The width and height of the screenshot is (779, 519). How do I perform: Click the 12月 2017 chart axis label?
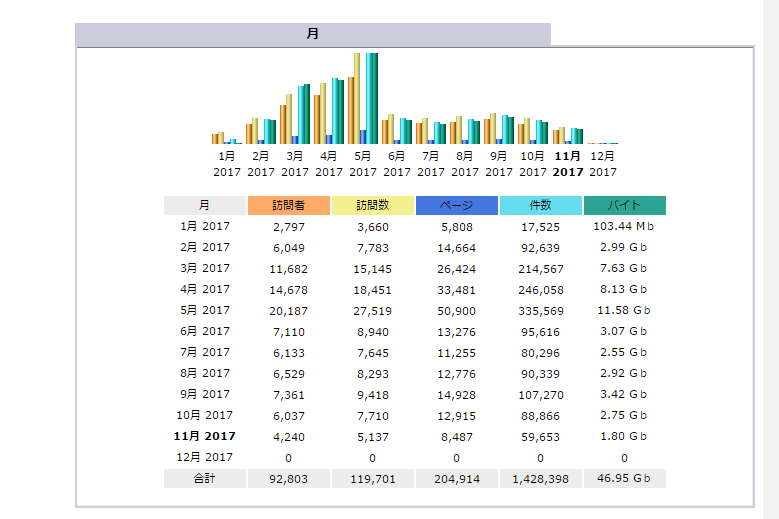pos(603,164)
